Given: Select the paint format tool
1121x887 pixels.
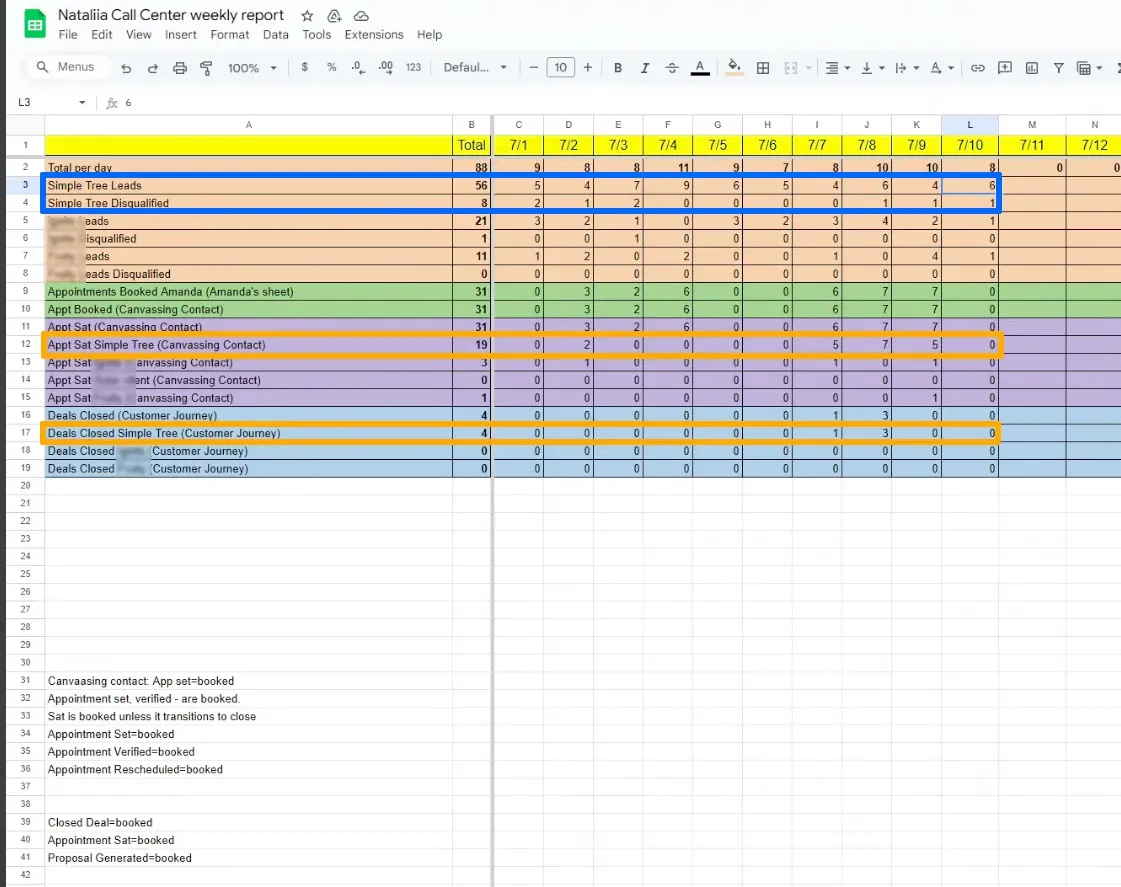Looking at the screenshot, I should click(x=207, y=68).
